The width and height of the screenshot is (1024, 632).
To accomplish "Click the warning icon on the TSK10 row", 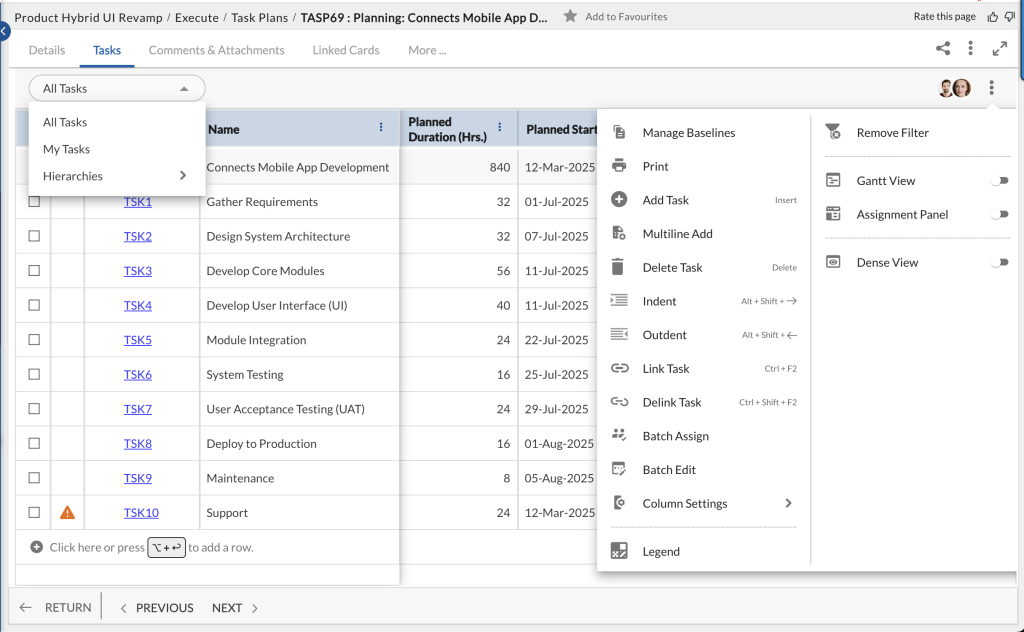I will tap(67, 512).
